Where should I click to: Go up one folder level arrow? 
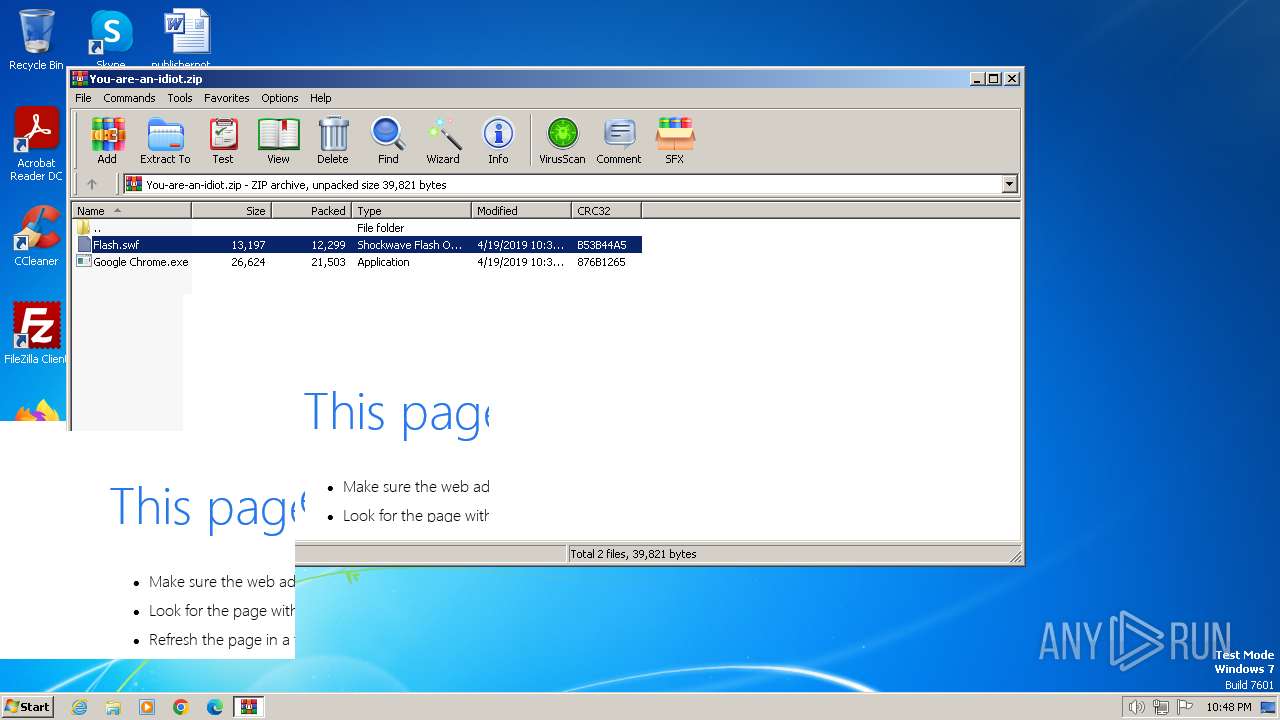coord(92,184)
